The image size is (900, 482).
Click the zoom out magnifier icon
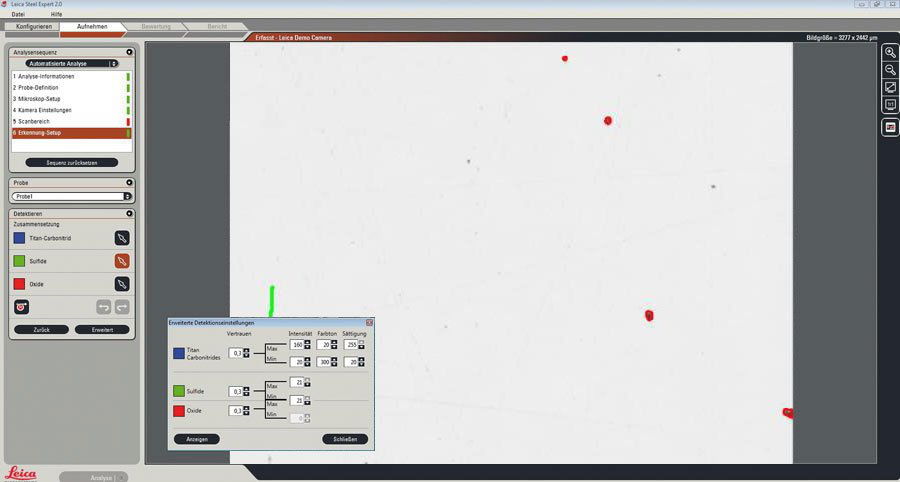[x=890, y=70]
